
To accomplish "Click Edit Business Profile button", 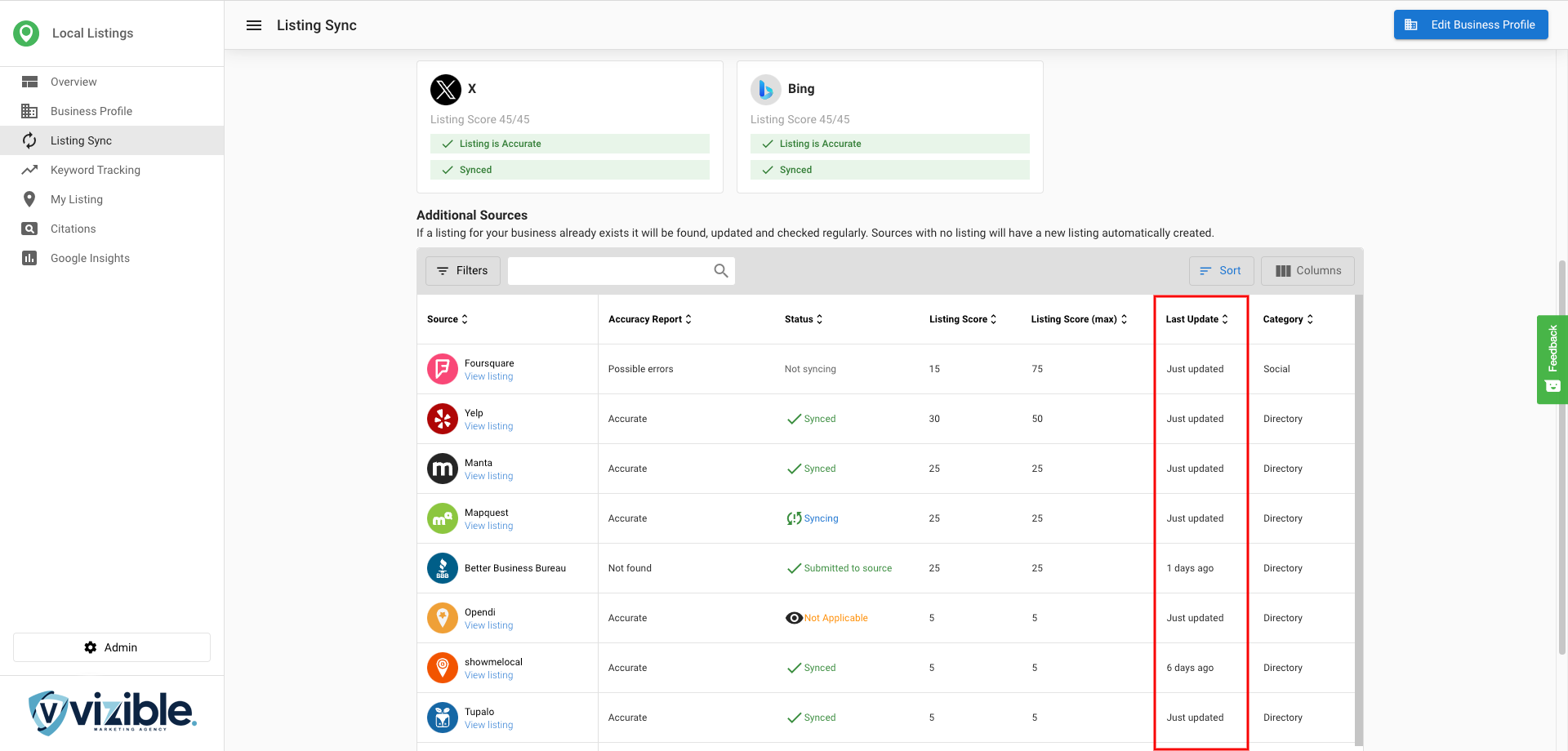I will click(1470, 24).
